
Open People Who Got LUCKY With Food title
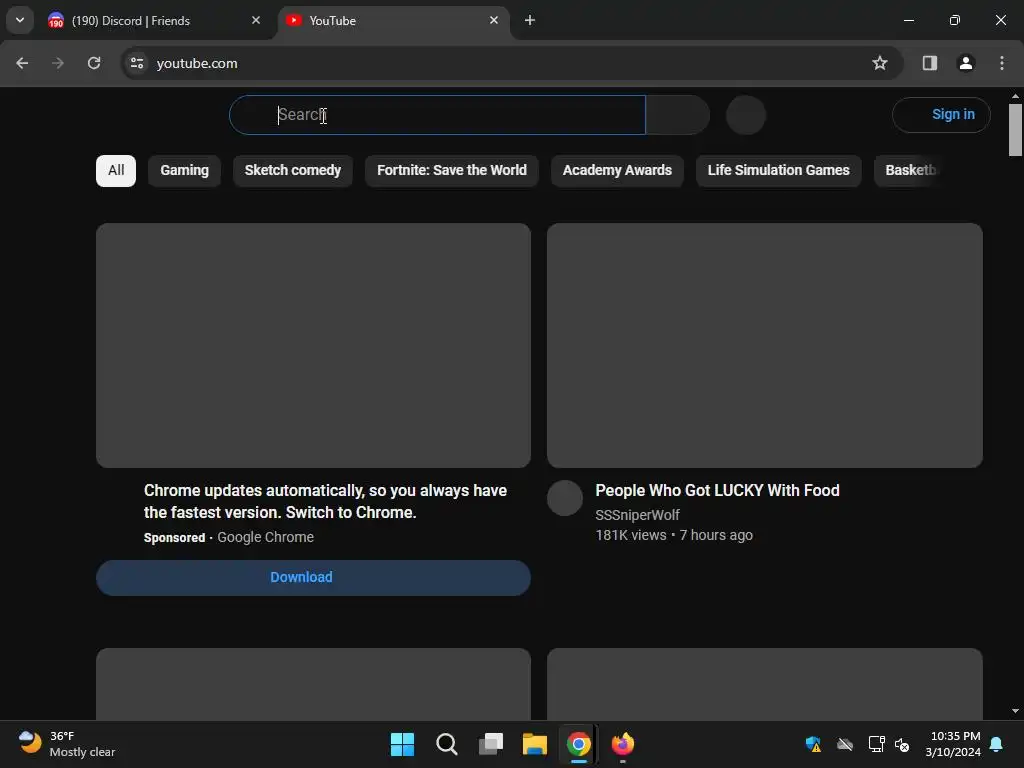(x=717, y=490)
